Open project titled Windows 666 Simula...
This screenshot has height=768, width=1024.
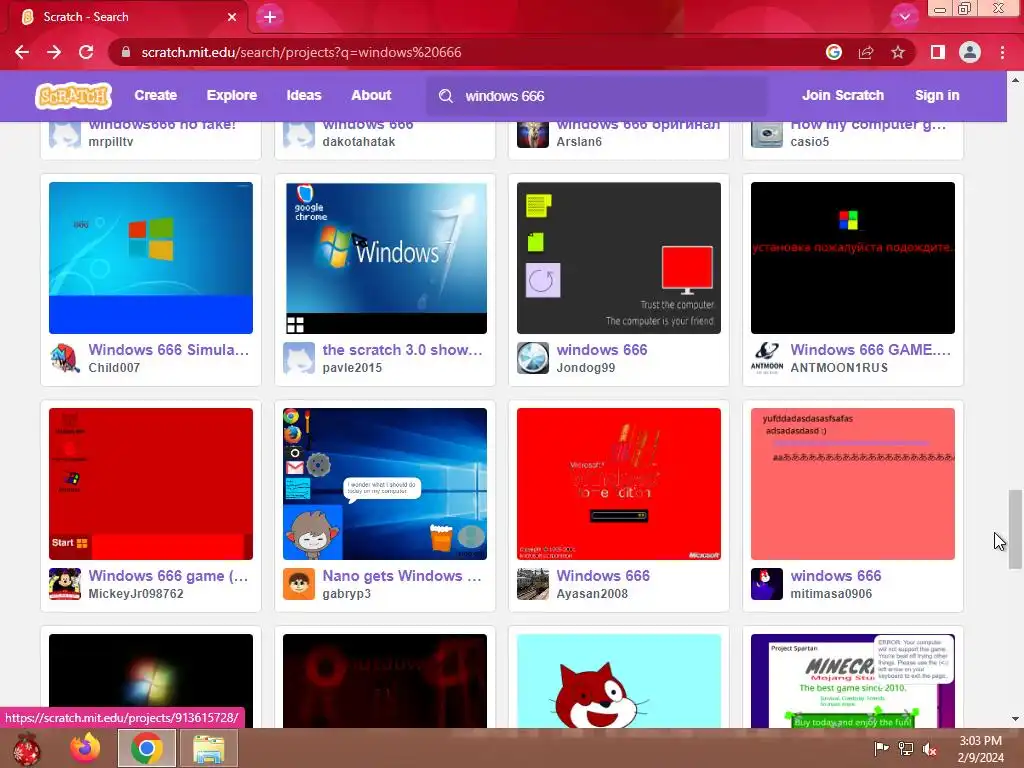(168, 350)
